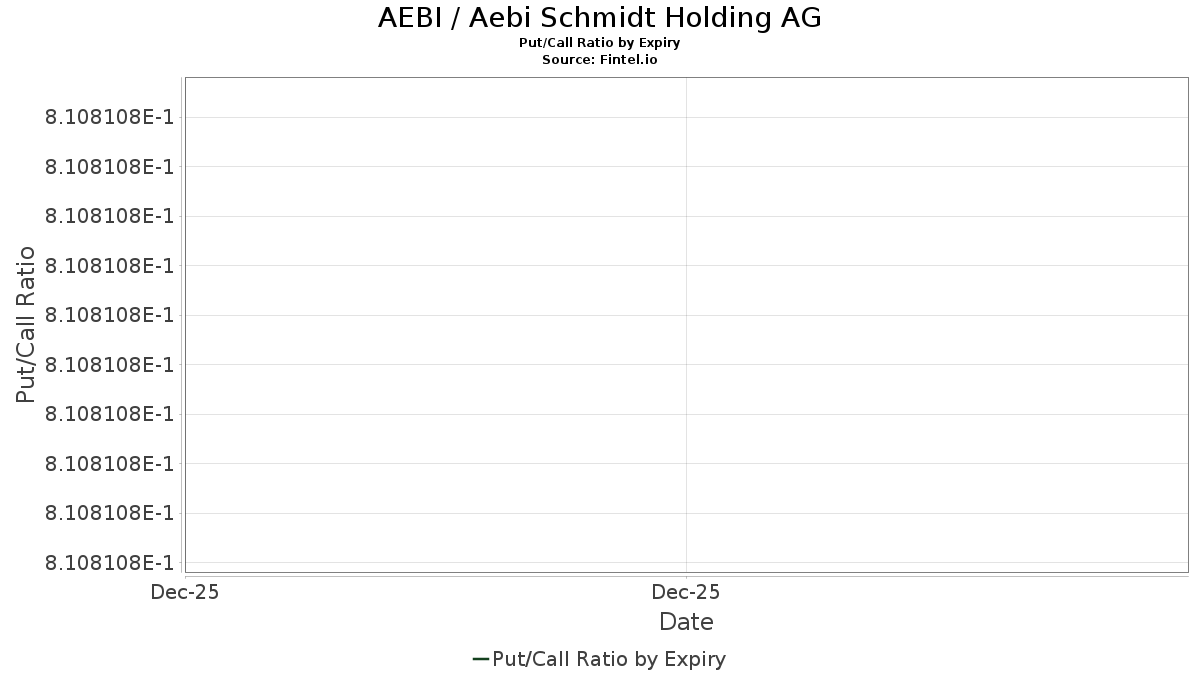
Task: Select the Dec-25 label at the axis origin
Action: click(184, 592)
